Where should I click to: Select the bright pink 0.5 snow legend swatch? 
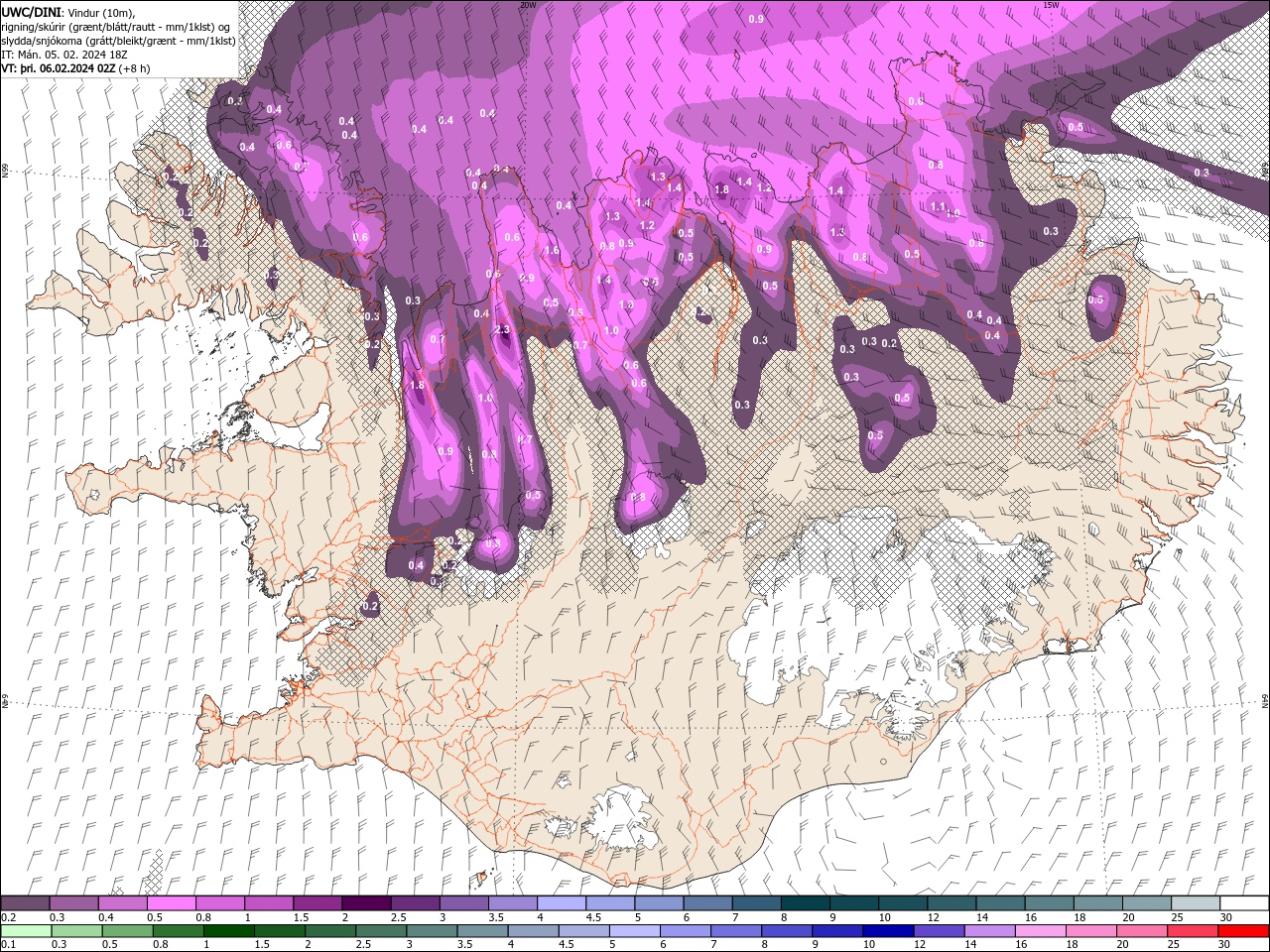pos(171,903)
